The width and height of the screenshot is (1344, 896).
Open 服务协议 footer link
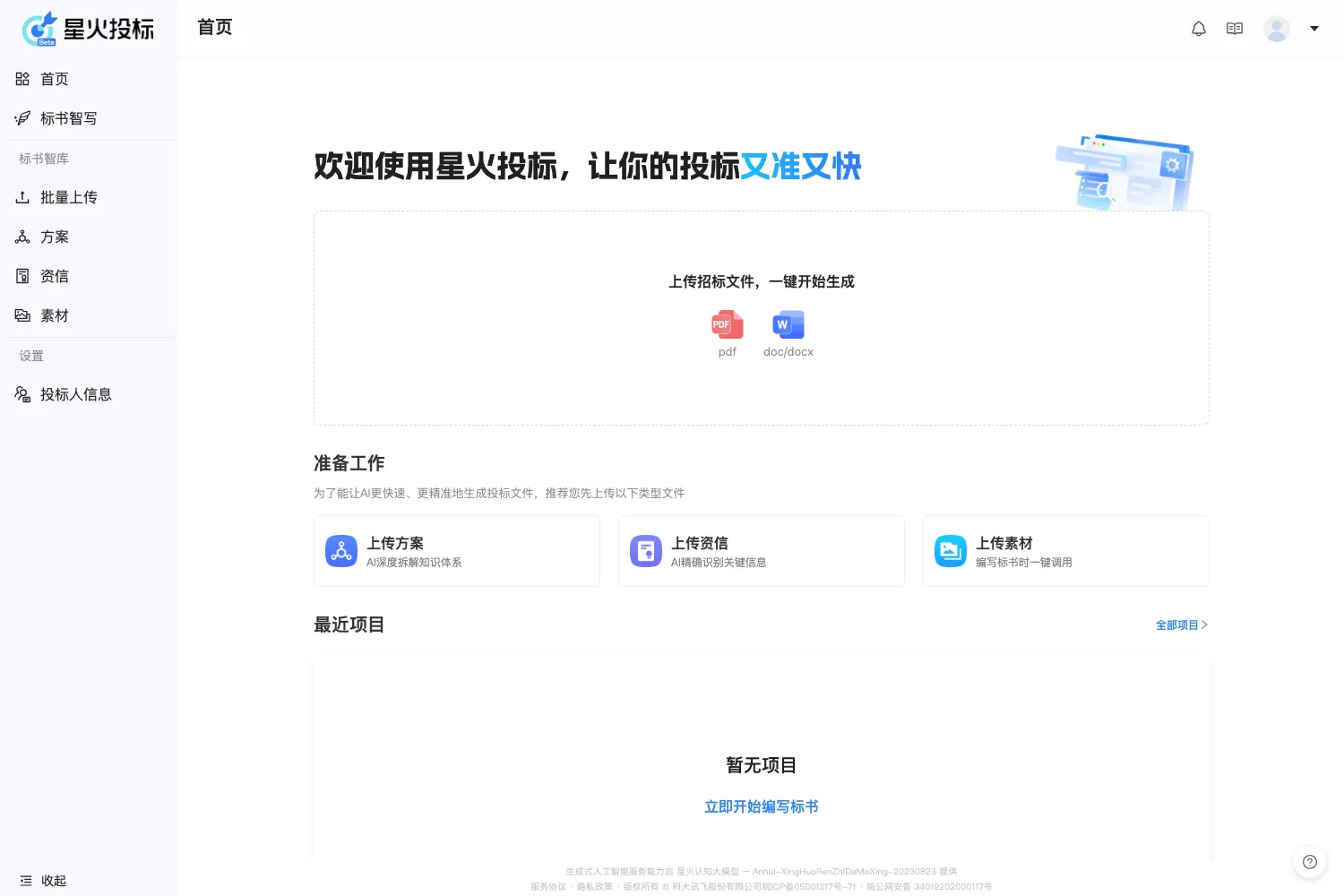coord(548,886)
